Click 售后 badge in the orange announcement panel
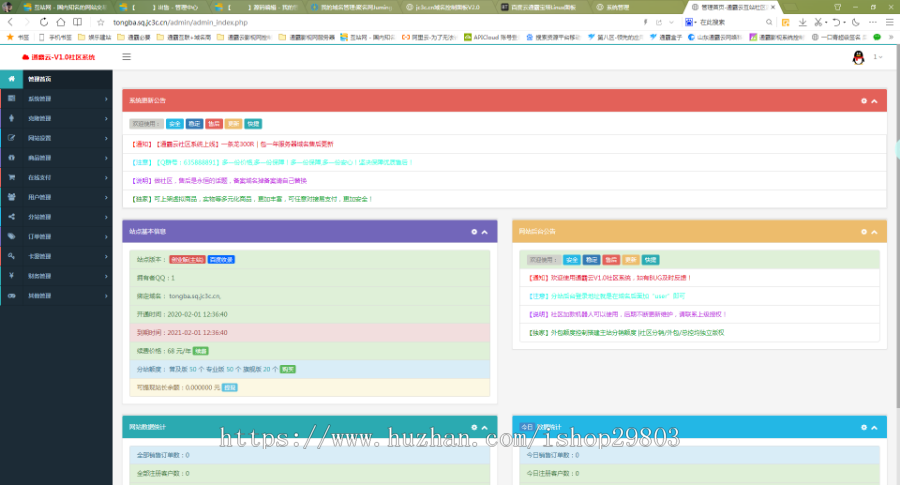Viewport: 900px width, 485px height. click(x=611, y=259)
